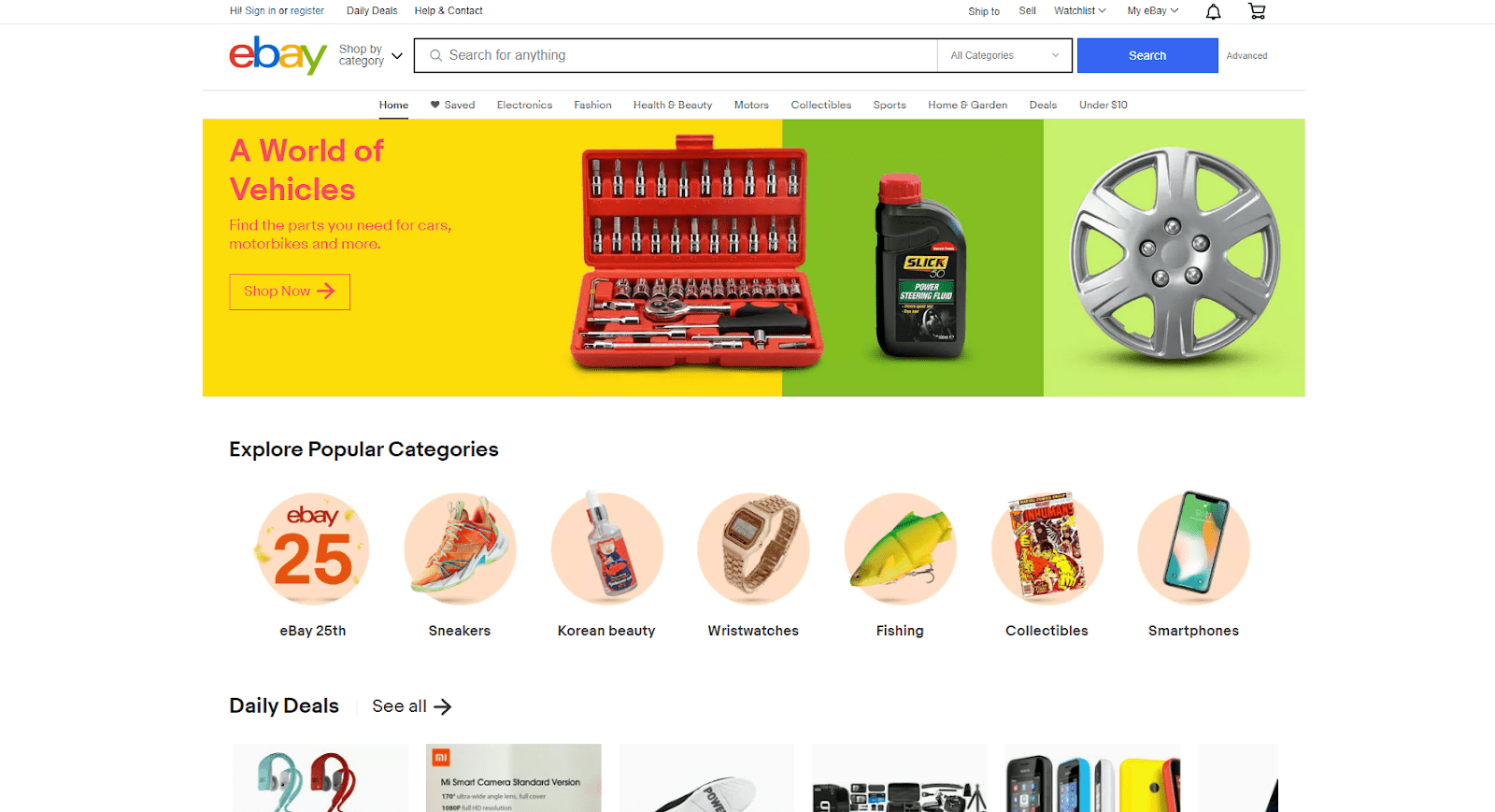Click the eBay logo
Image resolution: width=1495 pixels, height=812 pixels.
(x=278, y=55)
